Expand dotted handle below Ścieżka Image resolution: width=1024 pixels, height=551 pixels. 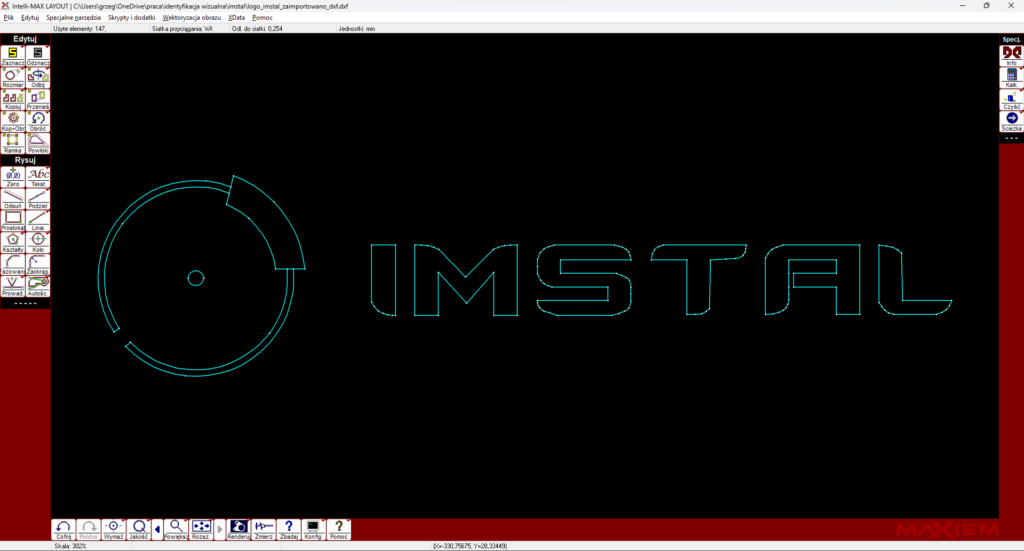click(1011, 138)
